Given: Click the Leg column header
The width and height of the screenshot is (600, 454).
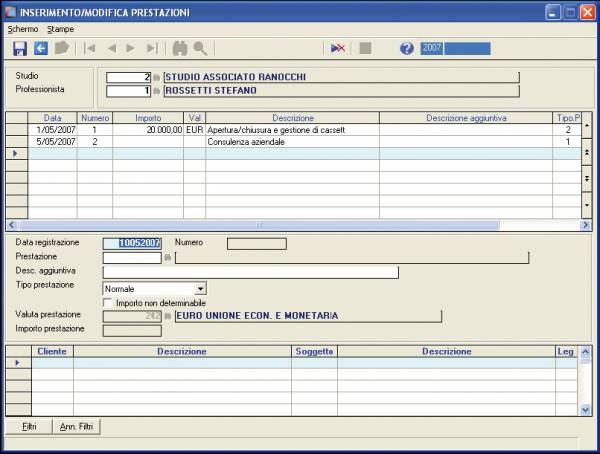Looking at the screenshot, I should pyautogui.click(x=566, y=351).
